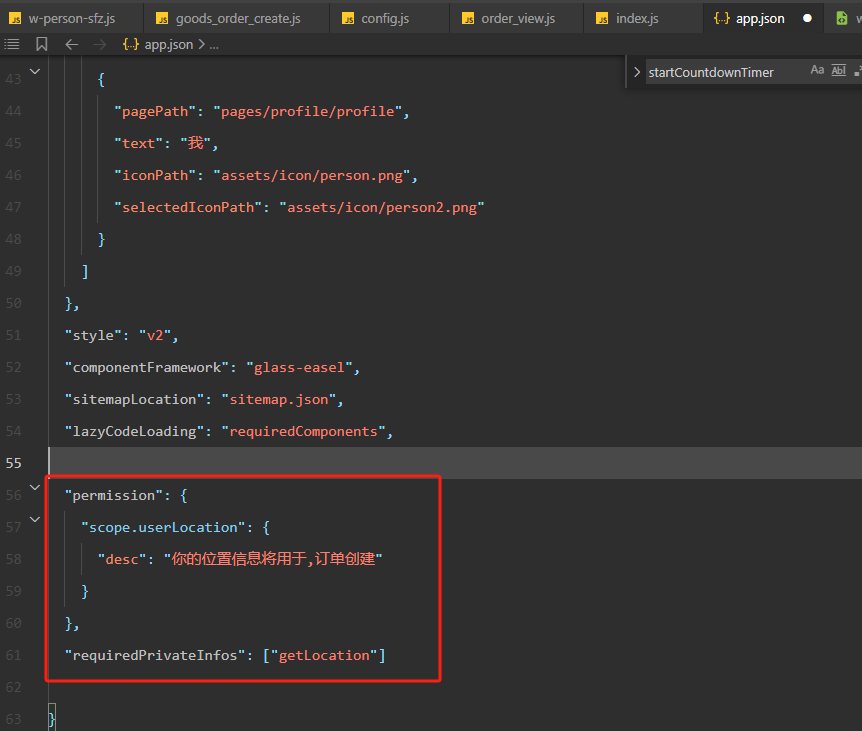Screen dimensions: 862x731
Task: Click the bookmark icon in the editor toolbar
Action: coord(41,45)
